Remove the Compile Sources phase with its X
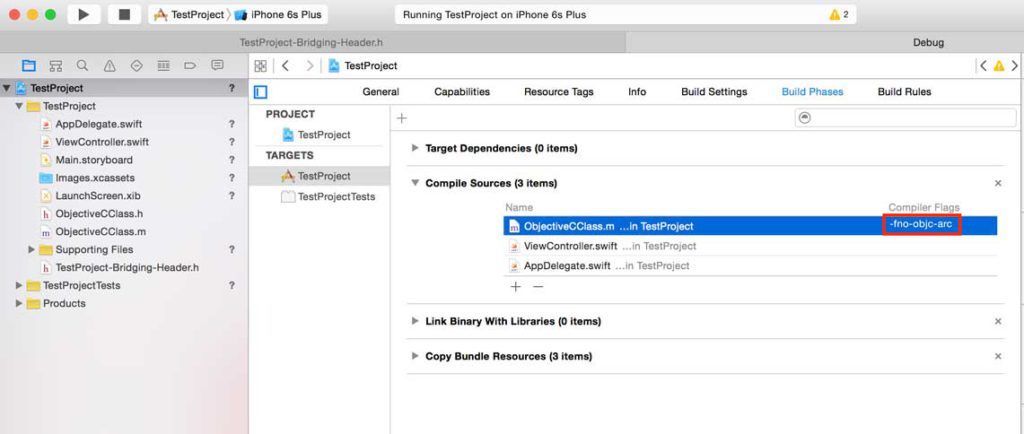1024x434 pixels. click(x=998, y=183)
